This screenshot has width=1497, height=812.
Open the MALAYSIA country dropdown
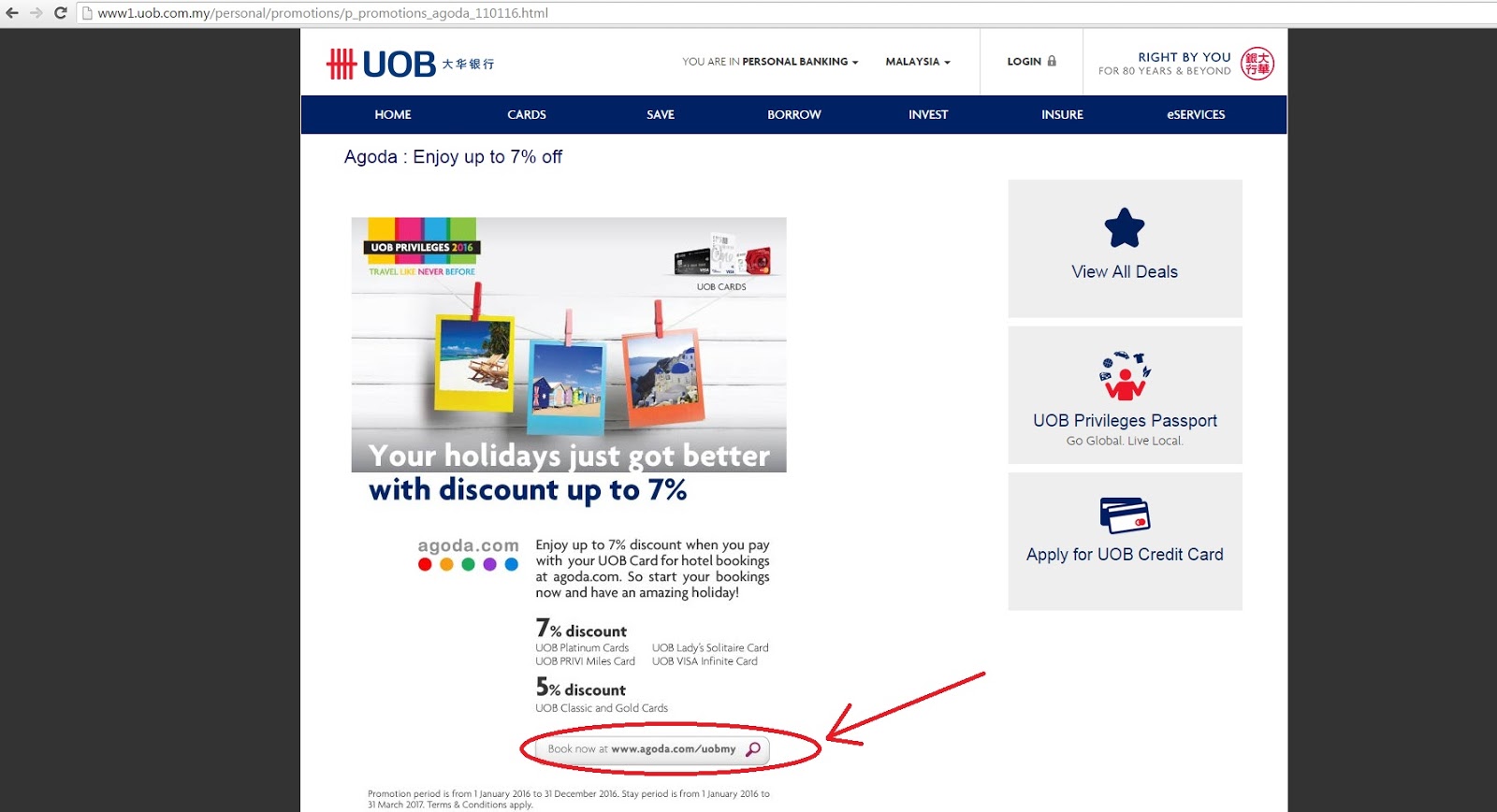coord(918,62)
